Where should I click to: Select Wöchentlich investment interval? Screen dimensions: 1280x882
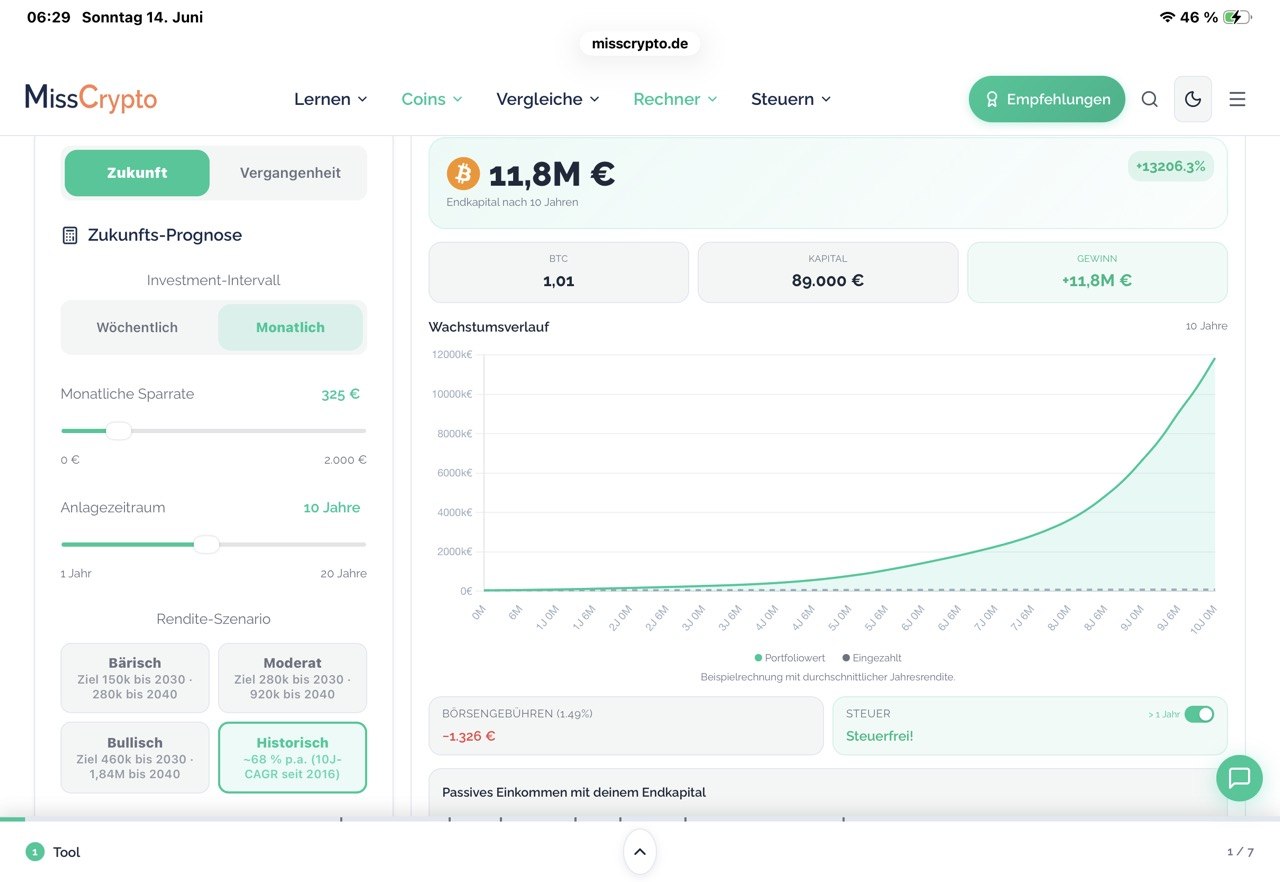point(137,327)
